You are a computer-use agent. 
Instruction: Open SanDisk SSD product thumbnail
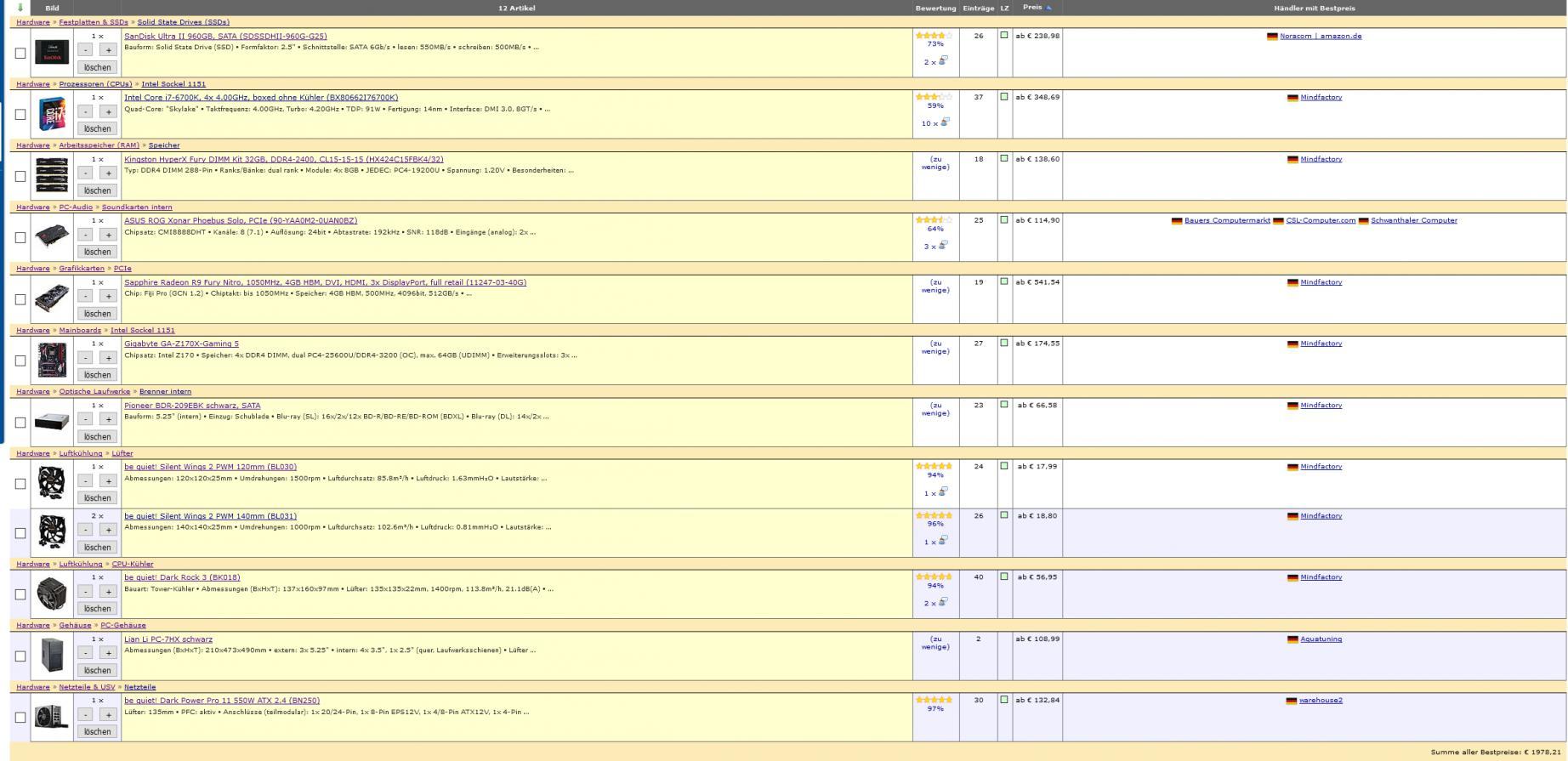(52, 53)
